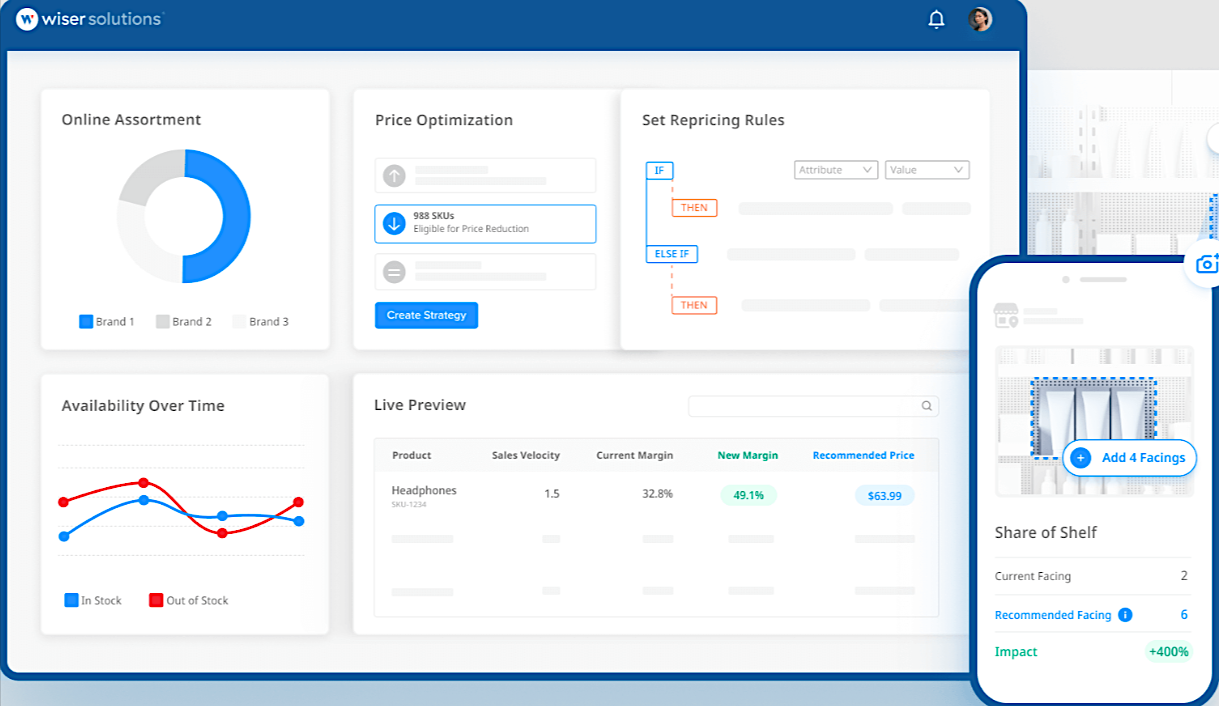The width and height of the screenshot is (1219, 706).
Task: Click the Set Repricing Rules title
Action: pyautogui.click(x=713, y=120)
